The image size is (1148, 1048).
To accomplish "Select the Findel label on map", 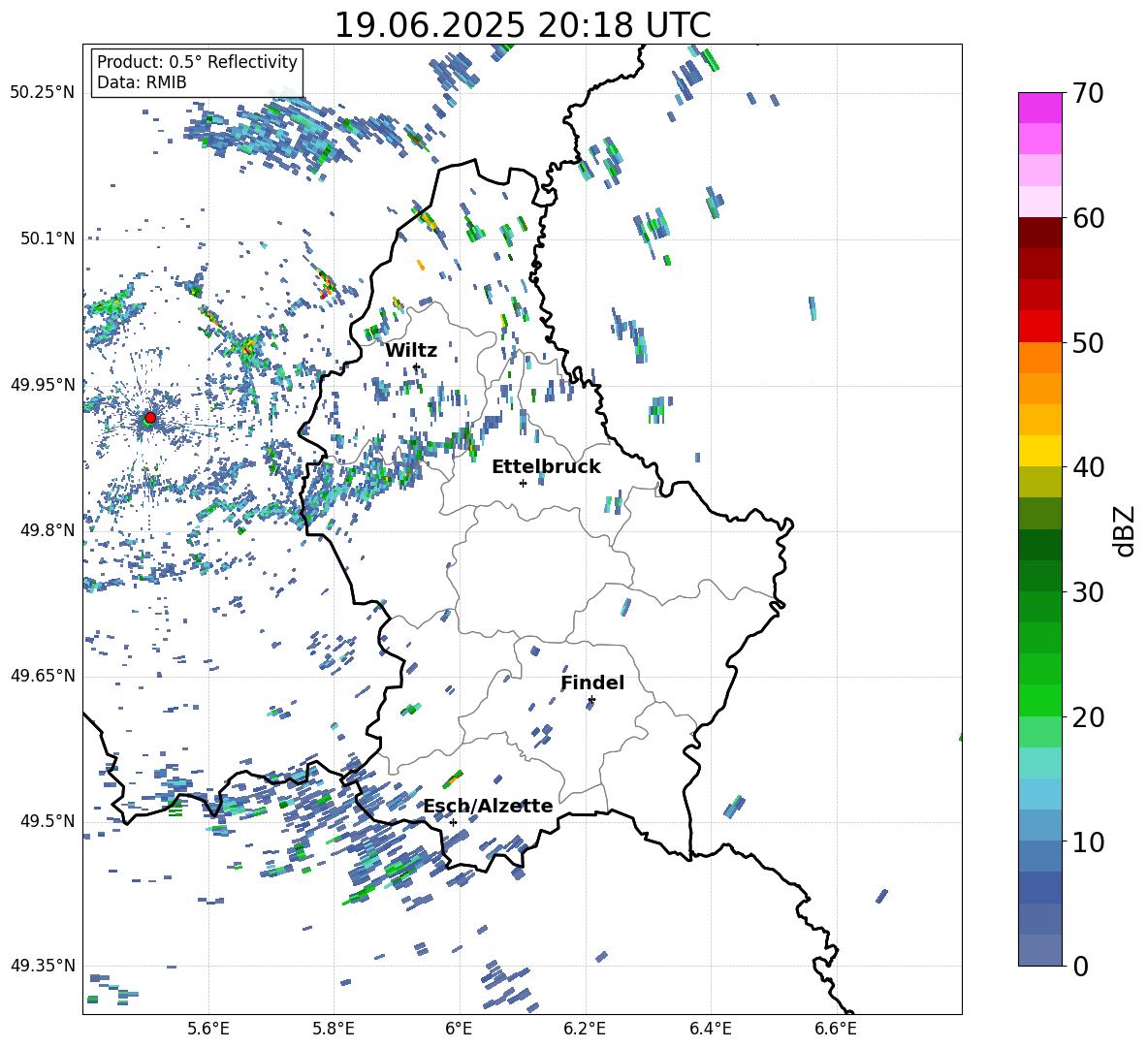I will (592, 683).
